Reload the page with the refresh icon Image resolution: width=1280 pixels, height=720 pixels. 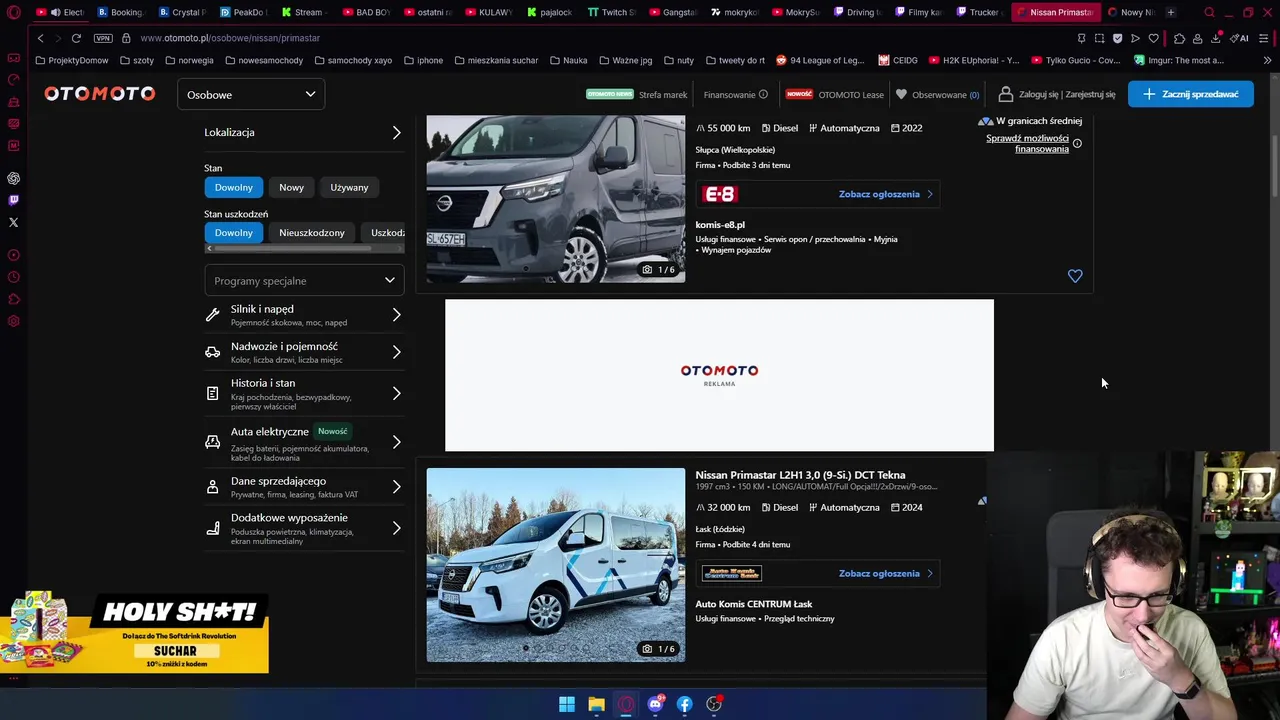point(76,38)
